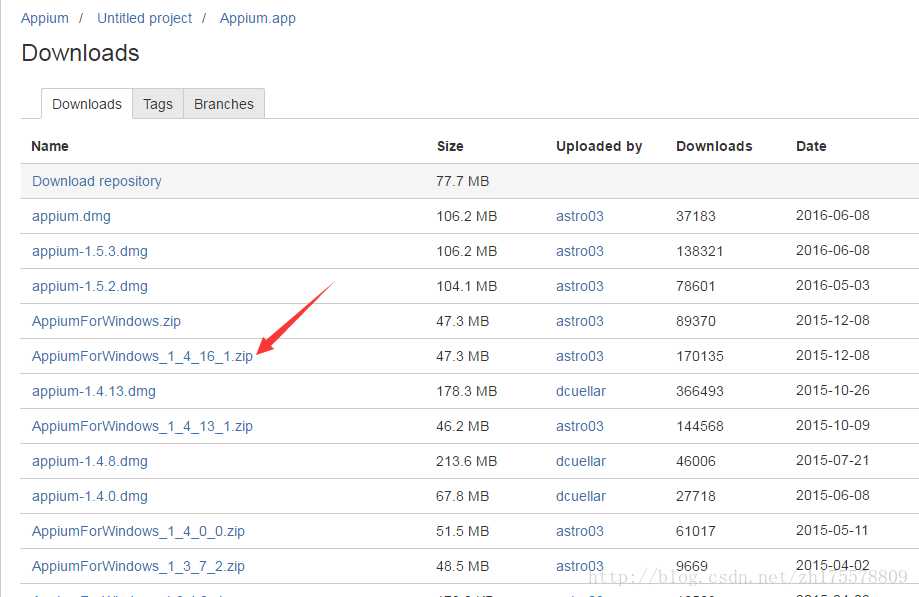Download appium-1.5.3.dmg

click(x=90, y=251)
